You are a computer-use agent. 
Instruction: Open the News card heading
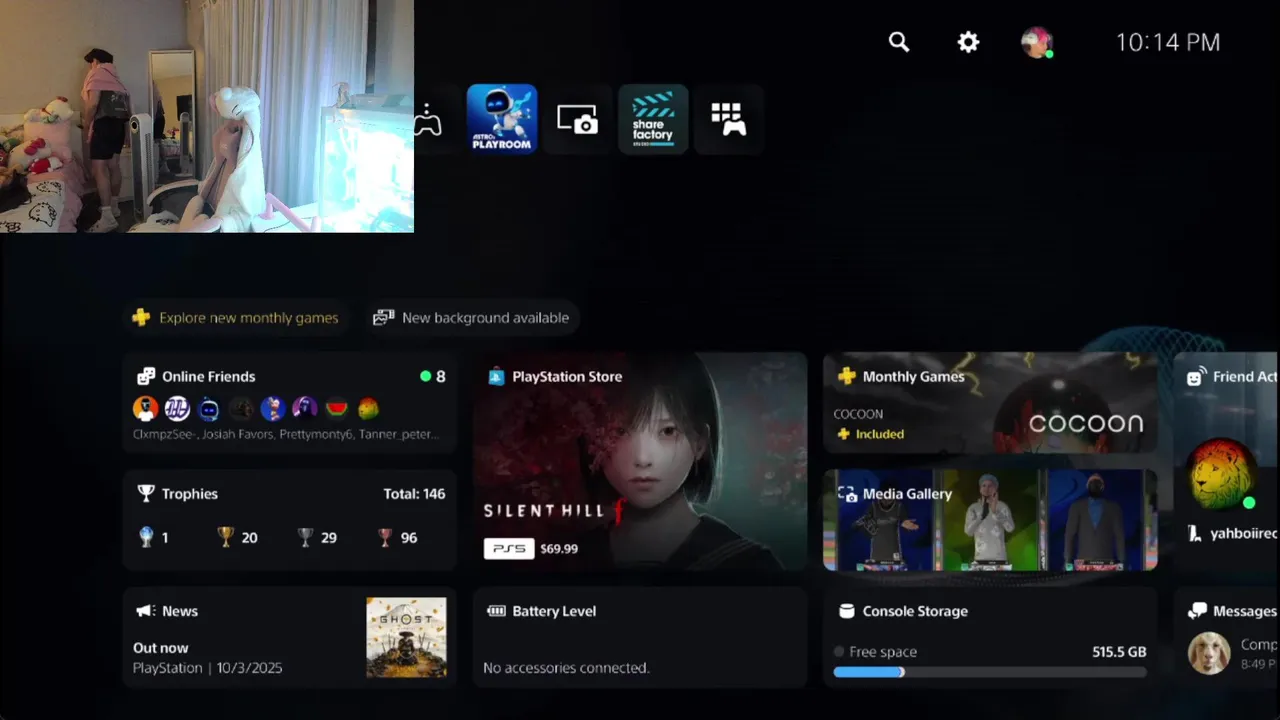(x=180, y=610)
